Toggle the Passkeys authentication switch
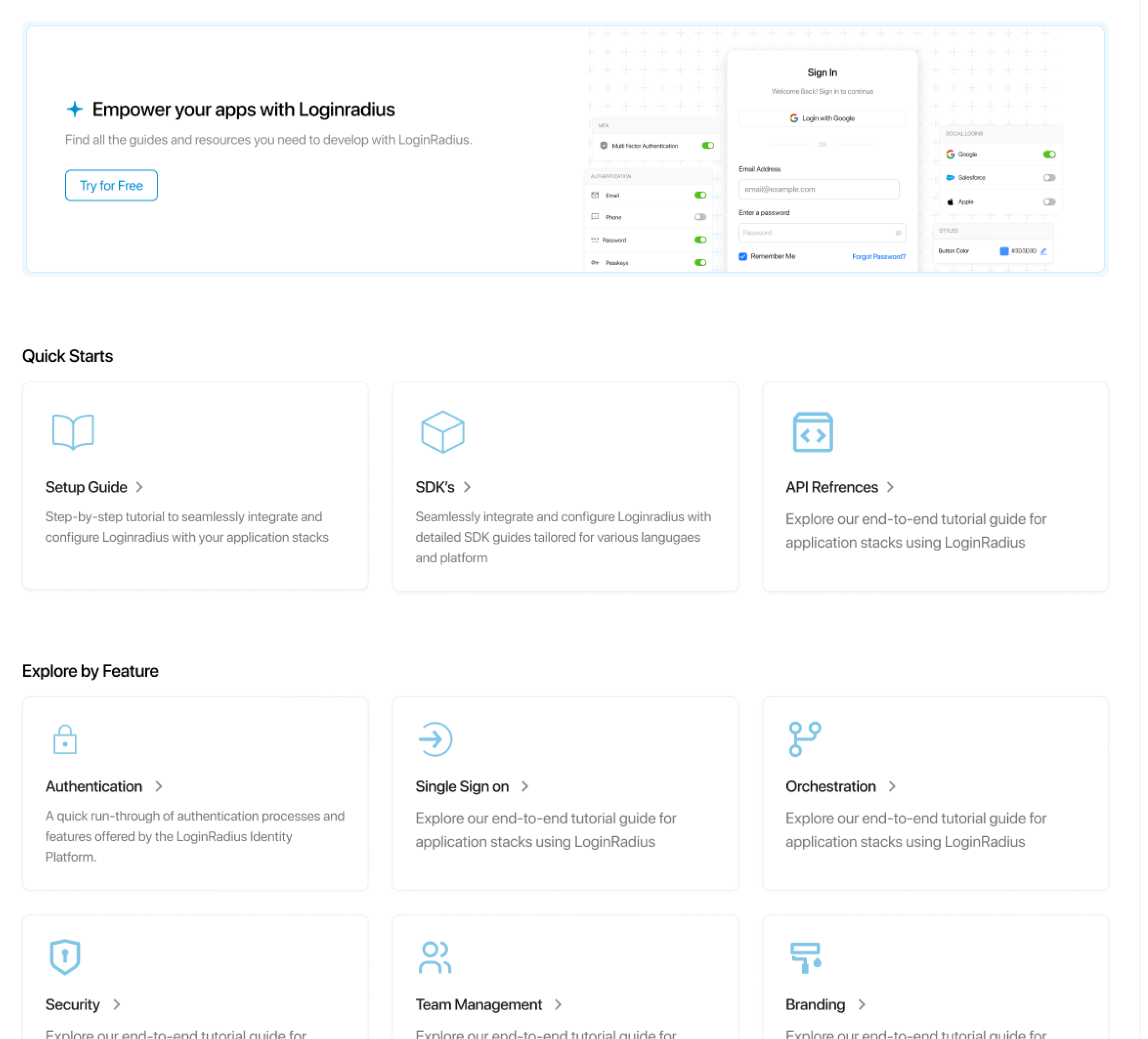 tap(701, 262)
